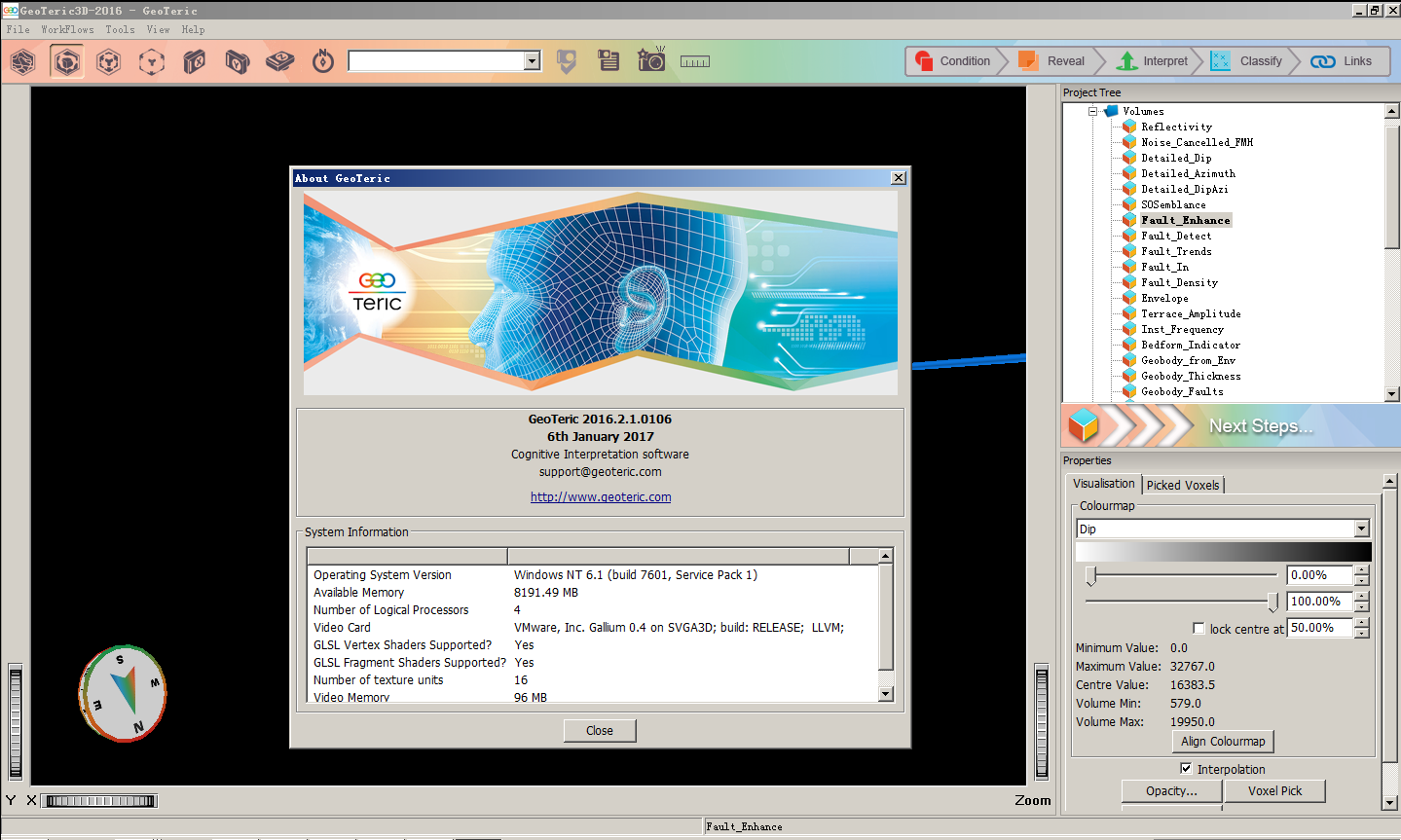The height and width of the screenshot is (840, 1401).
Task: Open the Interpret workflow step
Action: [x=1153, y=61]
